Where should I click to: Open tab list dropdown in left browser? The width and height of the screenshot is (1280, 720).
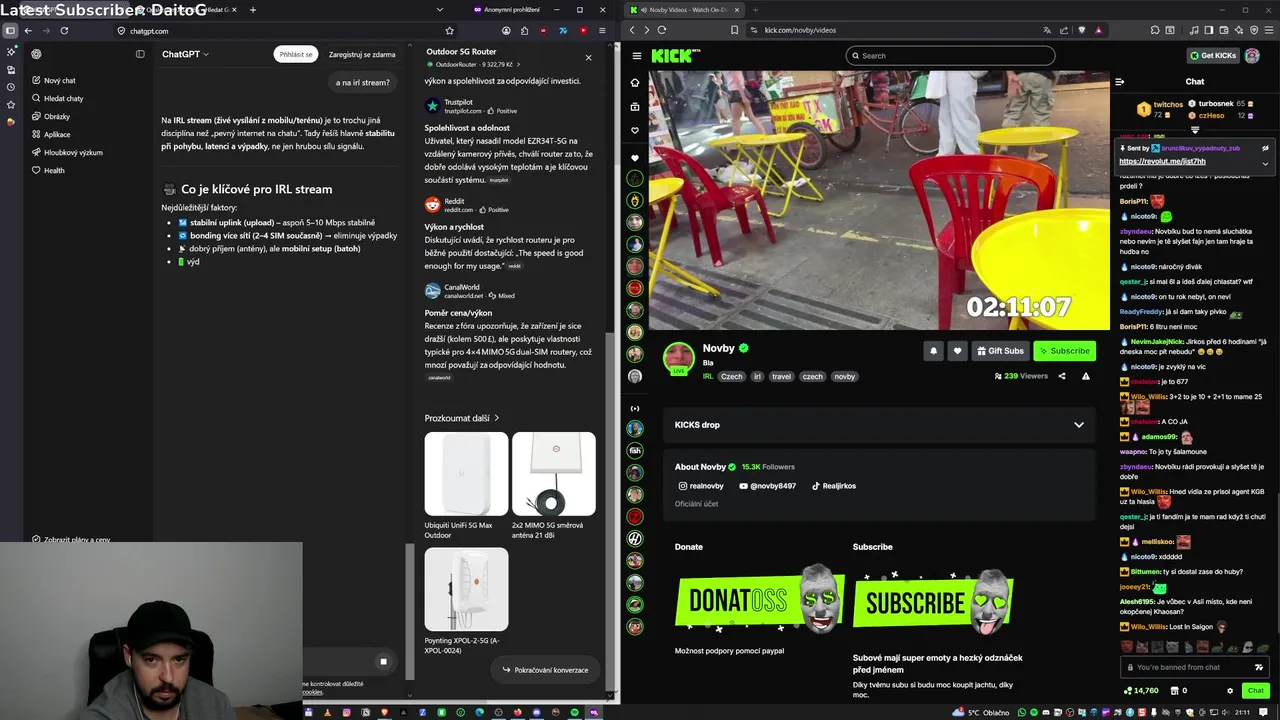coord(440,10)
